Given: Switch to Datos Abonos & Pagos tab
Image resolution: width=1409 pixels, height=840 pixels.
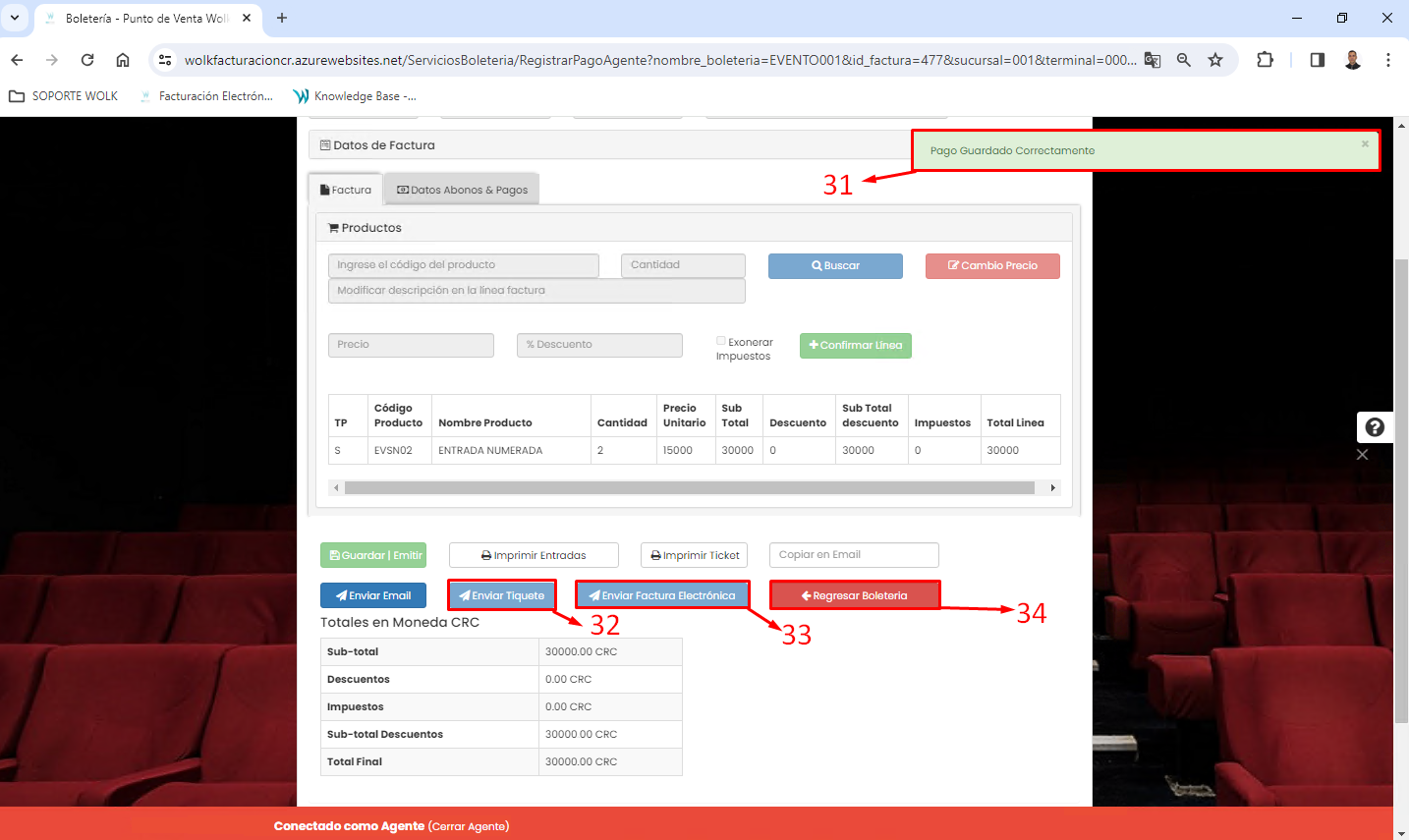Looking at the screenshot, I should 462,190.
